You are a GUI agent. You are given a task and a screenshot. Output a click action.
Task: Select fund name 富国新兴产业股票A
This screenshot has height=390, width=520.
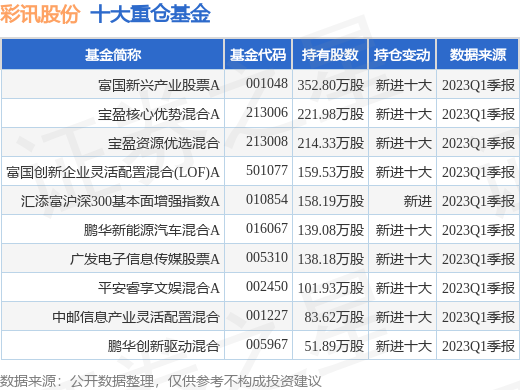pos(159,85)
